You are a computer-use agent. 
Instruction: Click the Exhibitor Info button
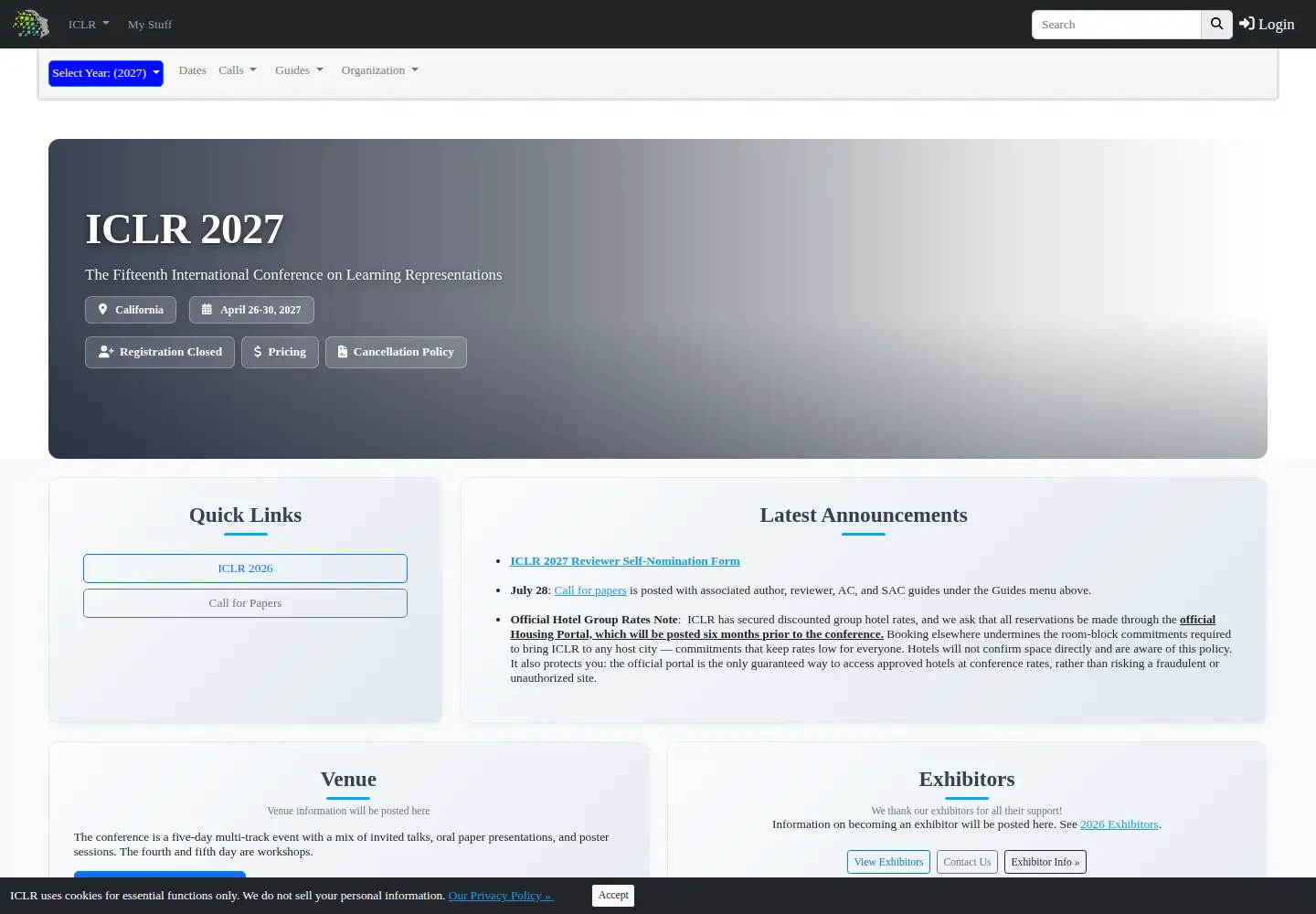[x=1045, y=862]
